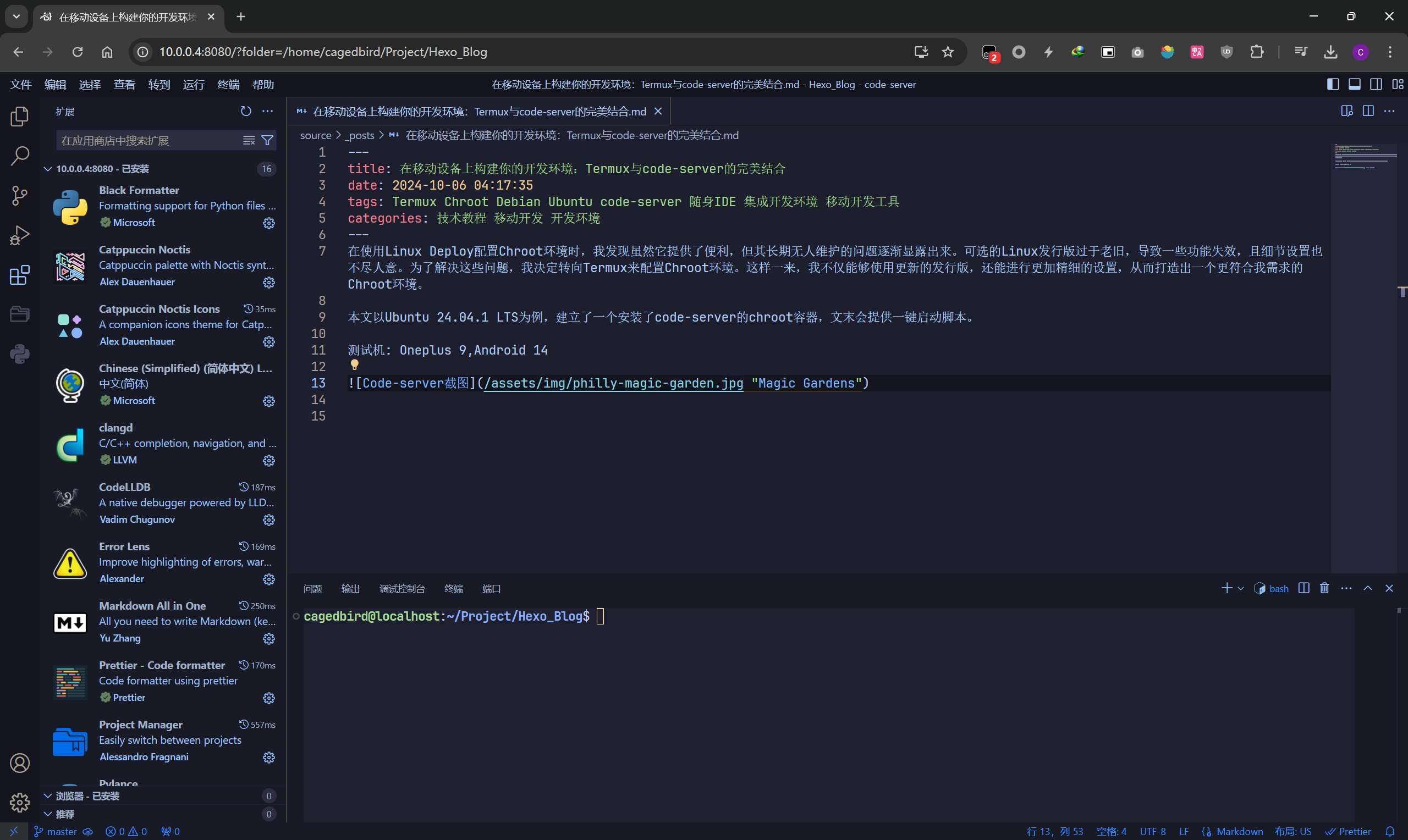The height and width of the screenshot is (840, 1408).
Task: Open the Run and Debug view
Action: pos(19,235)
